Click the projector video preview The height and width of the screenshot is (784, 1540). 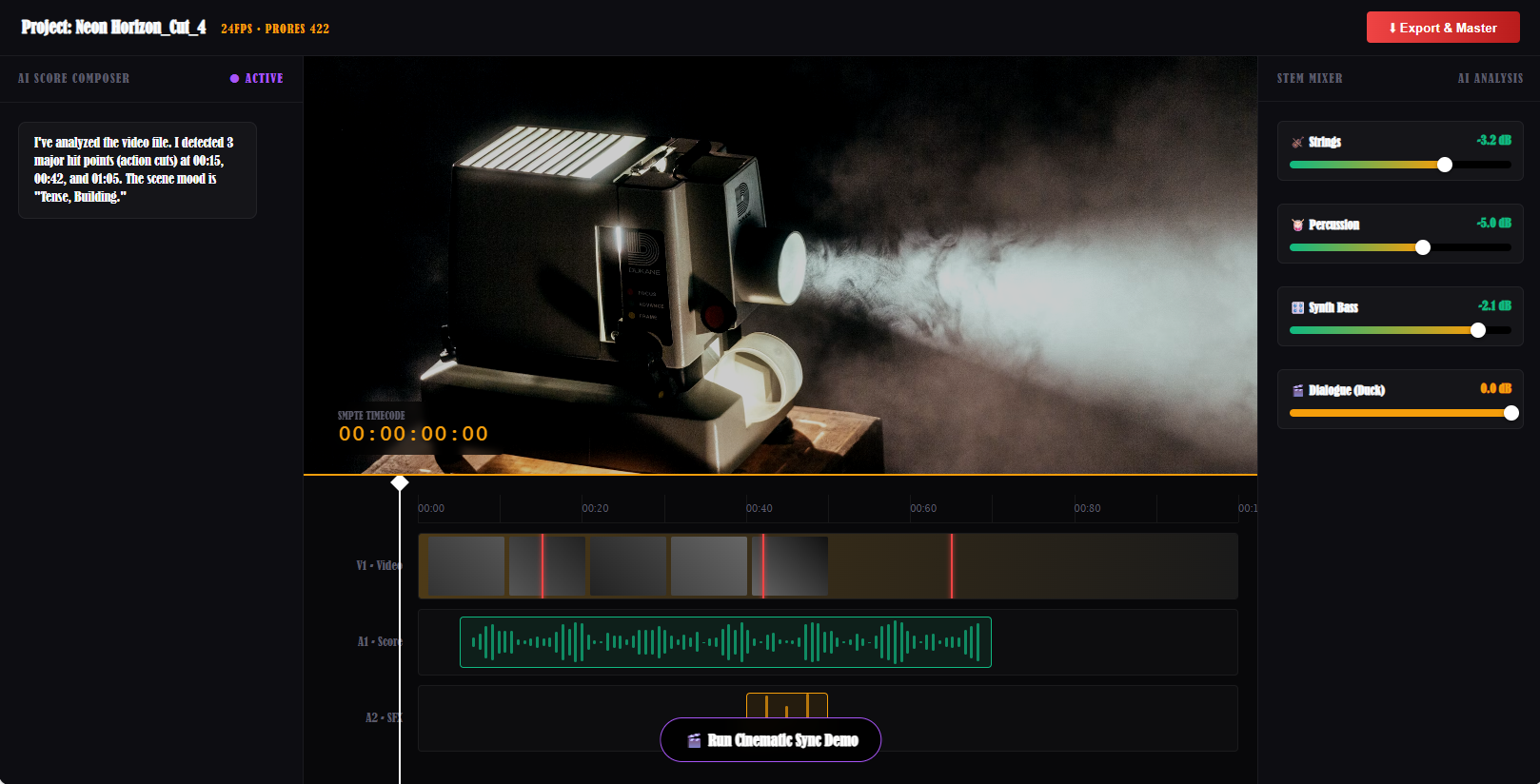click(x=780, y=265)
